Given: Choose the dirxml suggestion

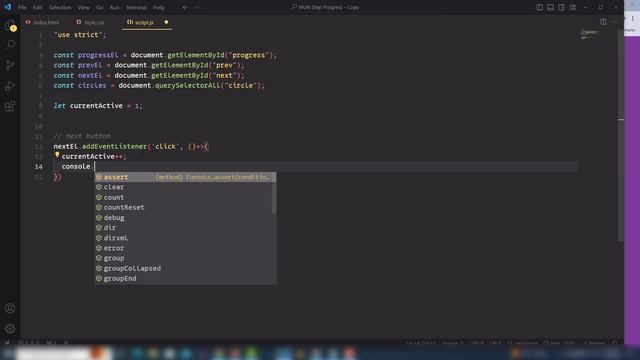Looking at the screenshot, I should pyautogui.click(x=185, y=238).
